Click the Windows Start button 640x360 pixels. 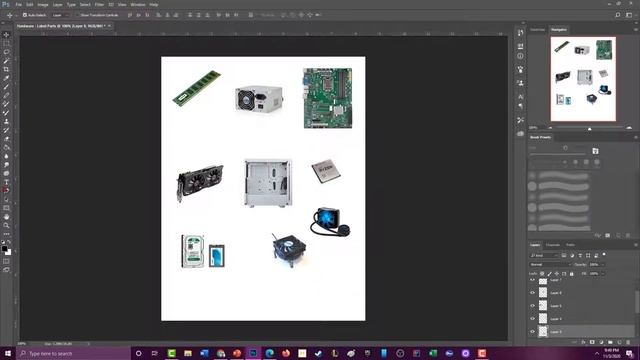(x=8, y=353)
